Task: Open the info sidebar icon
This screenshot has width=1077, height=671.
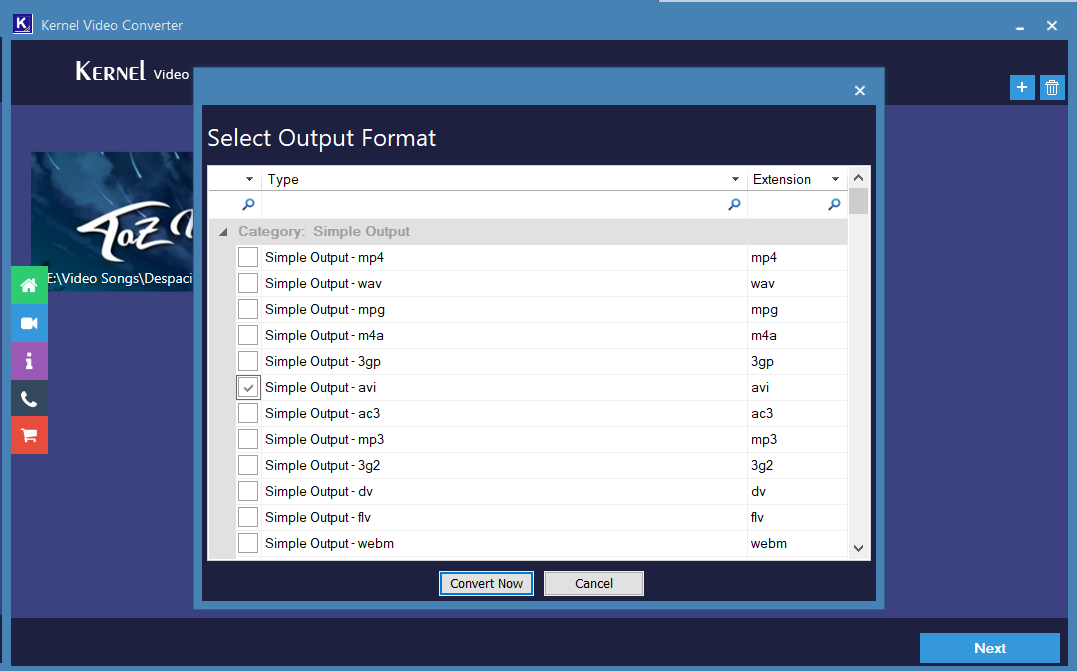Action: (x=30, y=361)
